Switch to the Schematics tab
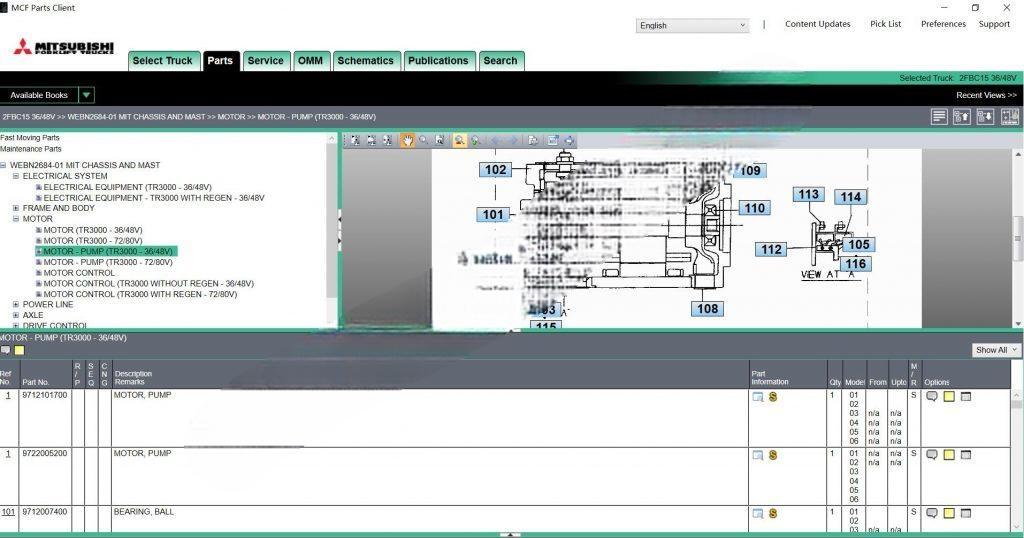The image size is (1024, 538). 365,61
